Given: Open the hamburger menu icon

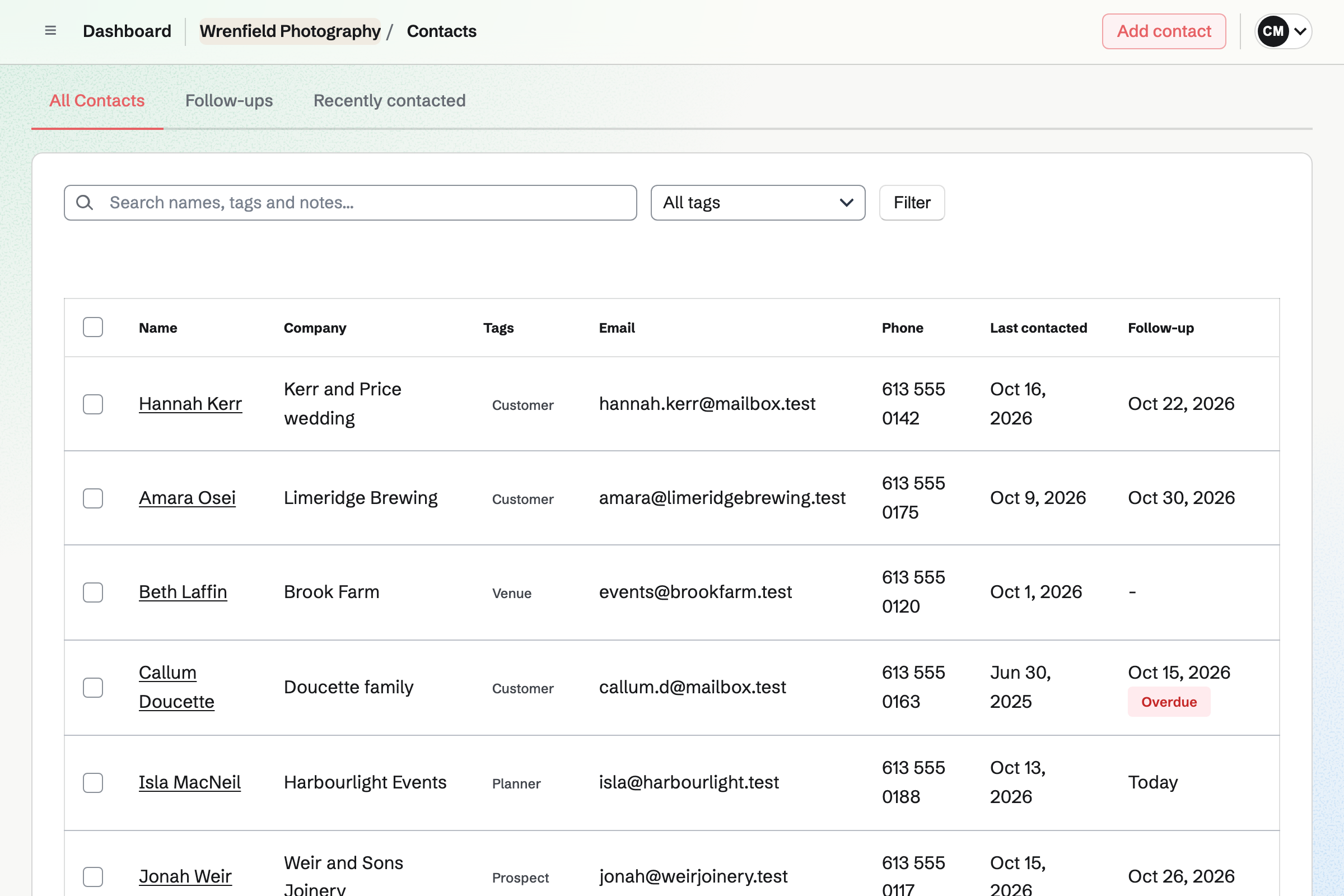Looking at the screenshot, I should click(x=50, y=31).
